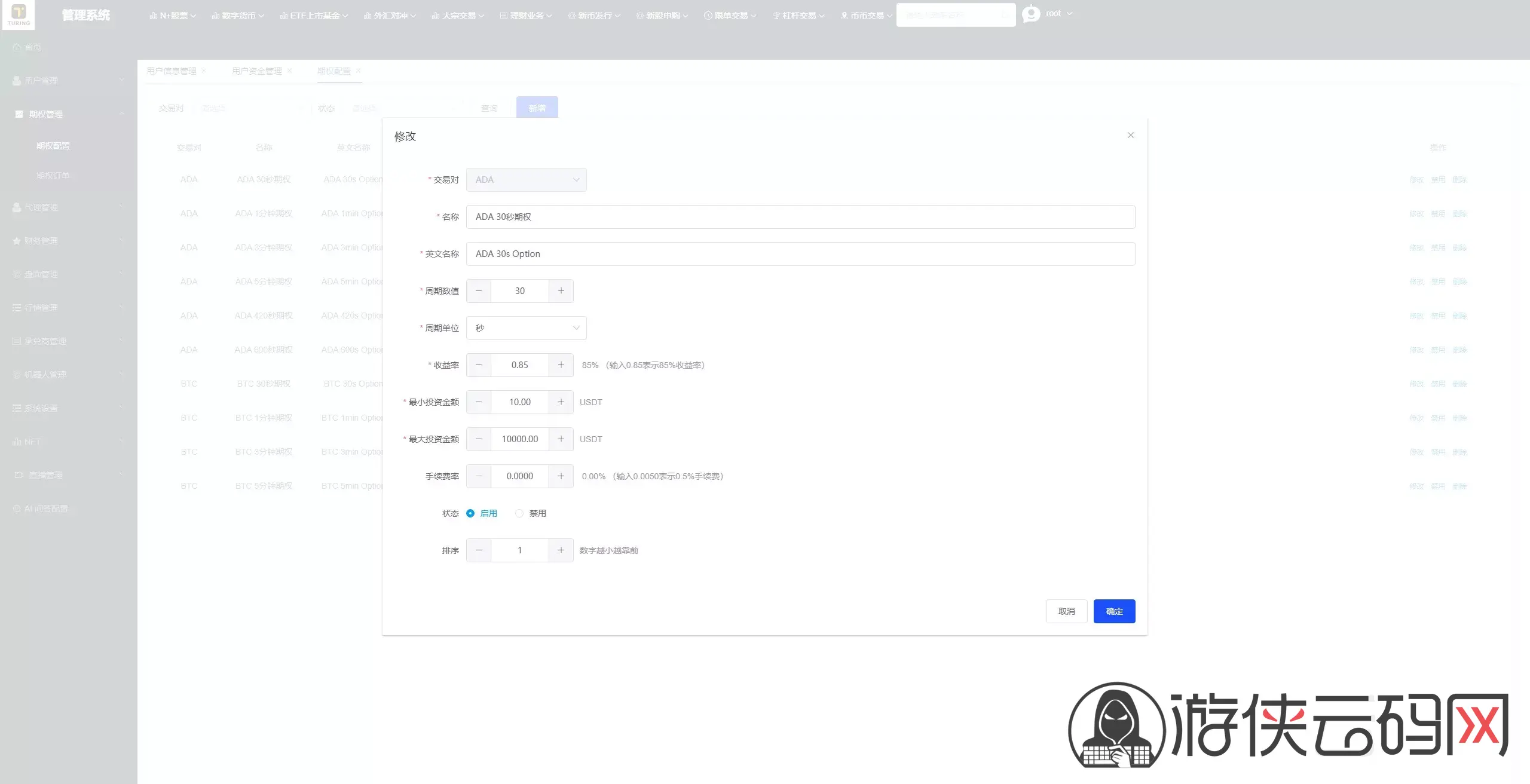Open the 交易对 dropdown showing ADA
The height and width of the screenshot is (784, 1530).
click(x=527, y=180)
